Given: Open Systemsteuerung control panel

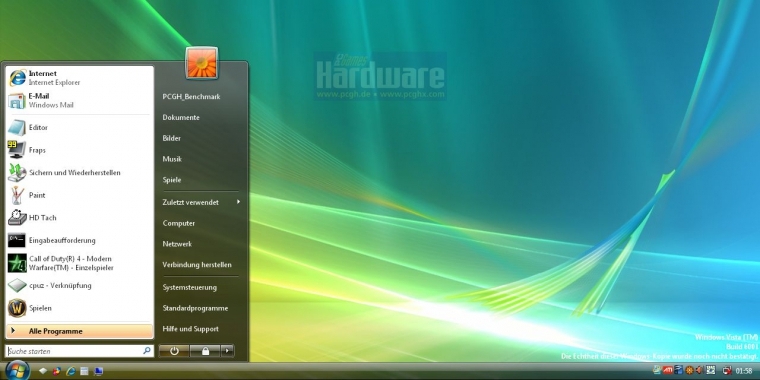Looking at the screenshot, I should pyautogui.click(x=190, y=287).
